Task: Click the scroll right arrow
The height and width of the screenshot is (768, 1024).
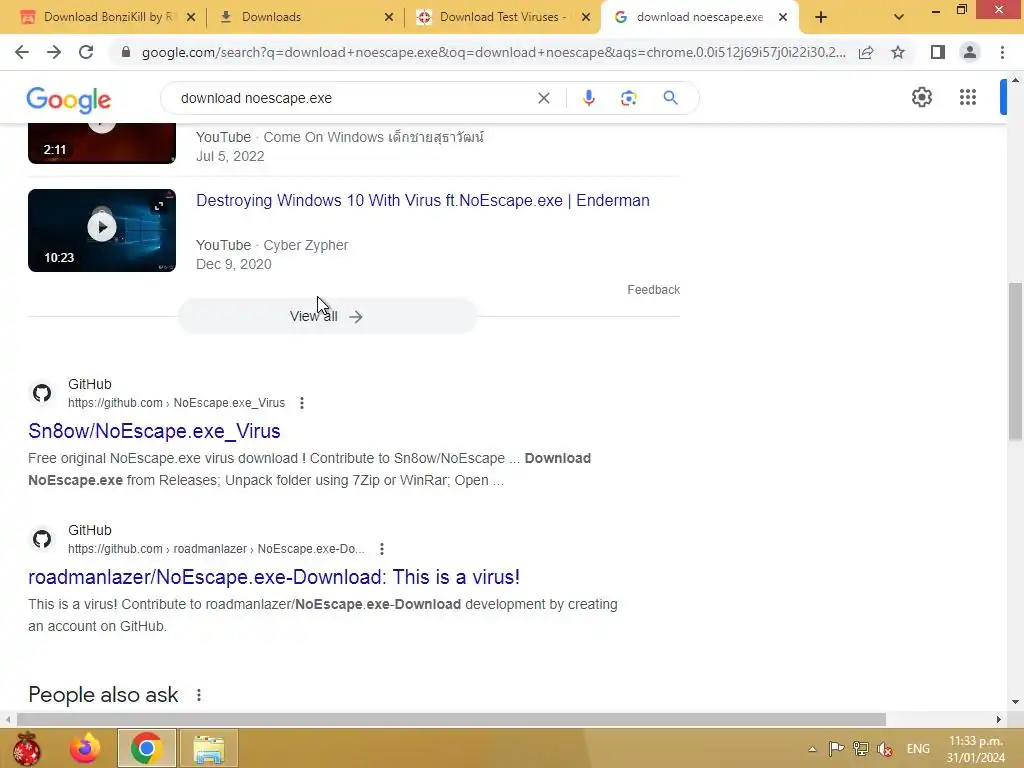Action: 999,720
